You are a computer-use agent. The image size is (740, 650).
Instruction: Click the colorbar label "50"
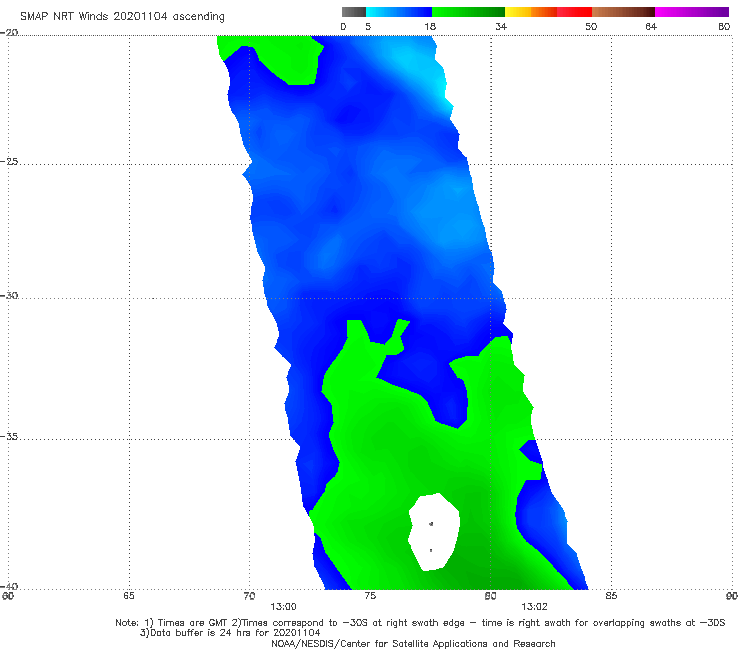pyautogui.click(x=591, y=26)
